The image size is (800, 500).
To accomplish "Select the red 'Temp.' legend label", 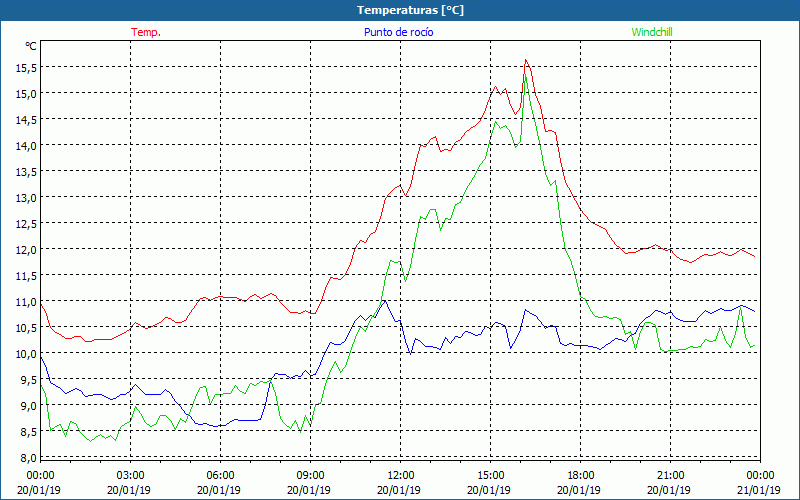I will click(146, 32).
